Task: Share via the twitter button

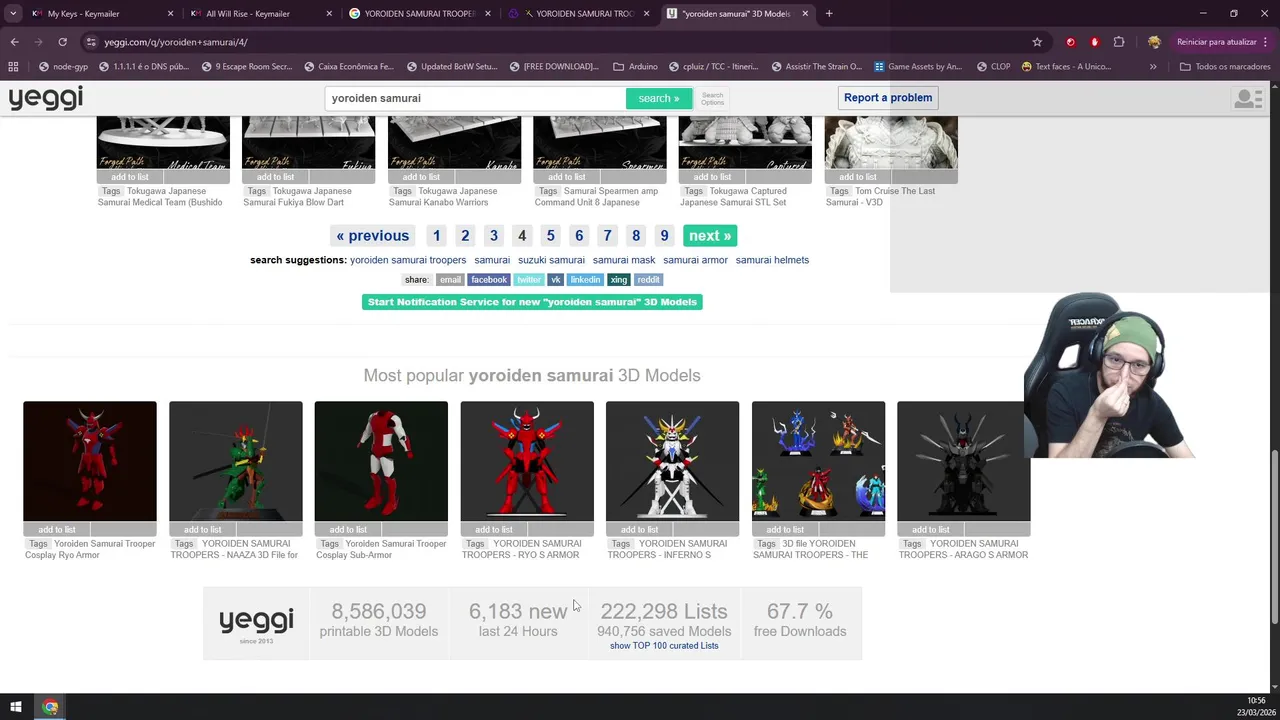Action: pos(529,280)
